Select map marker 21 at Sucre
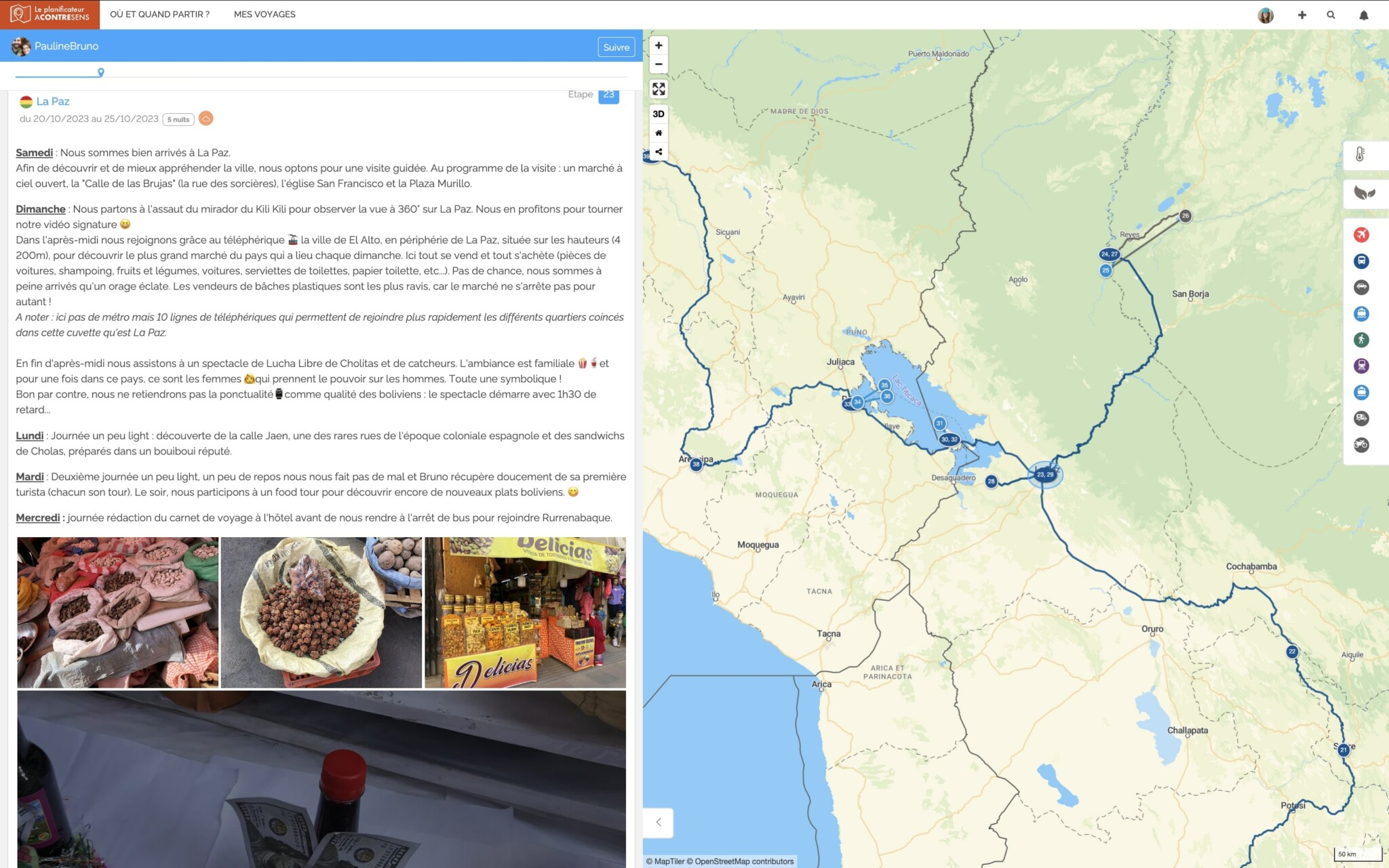This screenshot has width=1389, height=868. pos(1343,750)
